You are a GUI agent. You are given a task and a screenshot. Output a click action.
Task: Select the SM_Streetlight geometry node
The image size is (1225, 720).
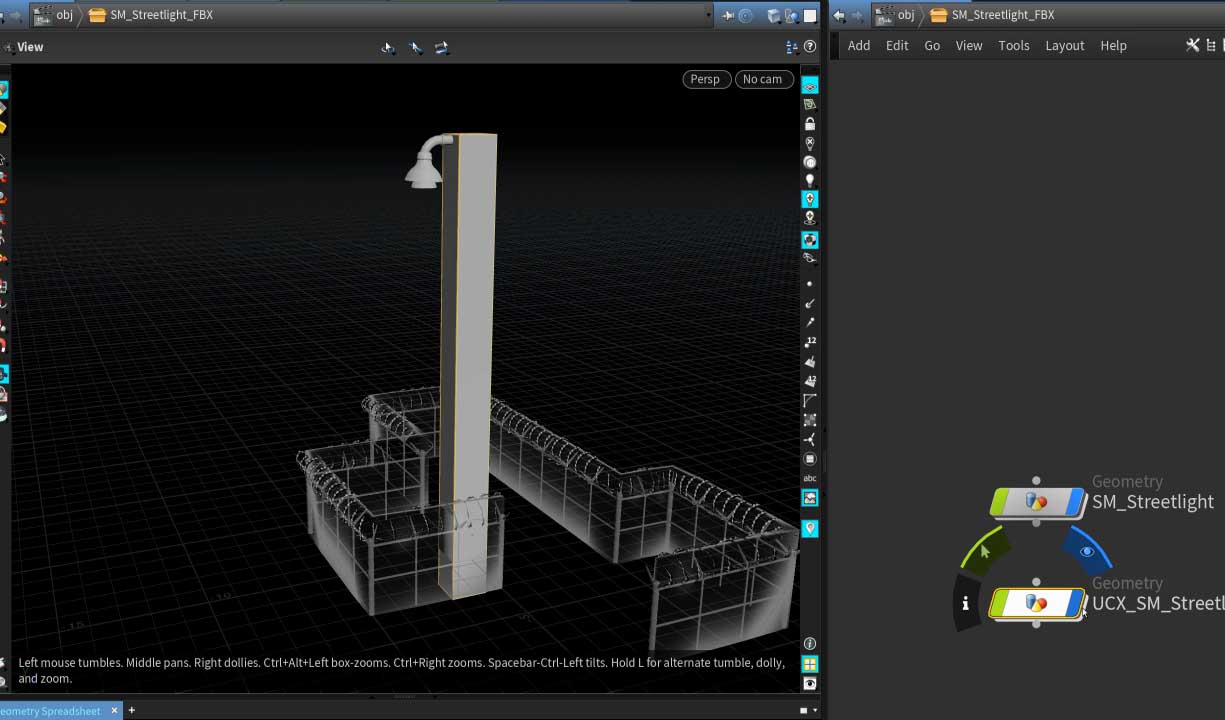[x=1037, y=502]
